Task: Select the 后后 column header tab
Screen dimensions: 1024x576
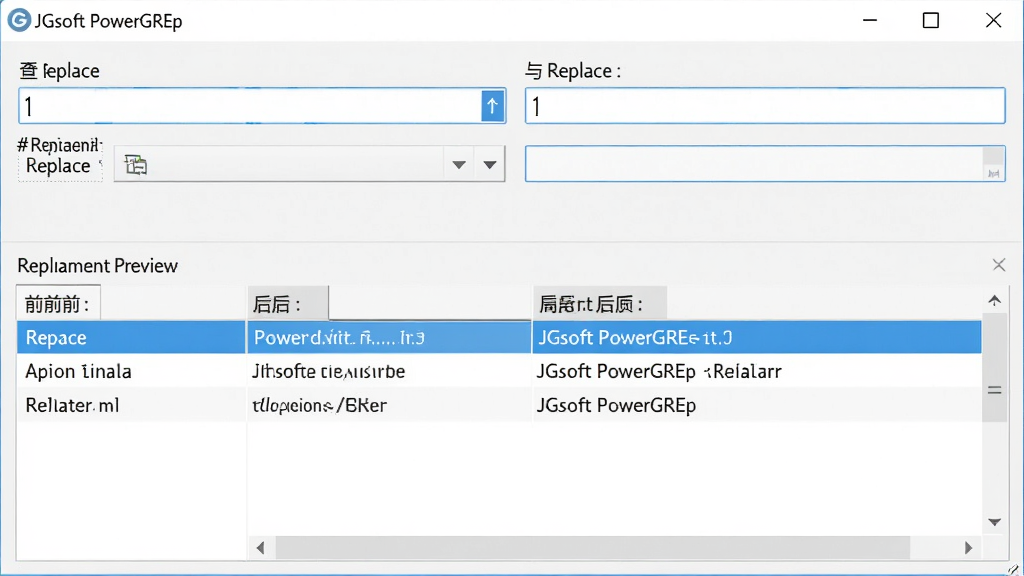Action: point(287,303)
